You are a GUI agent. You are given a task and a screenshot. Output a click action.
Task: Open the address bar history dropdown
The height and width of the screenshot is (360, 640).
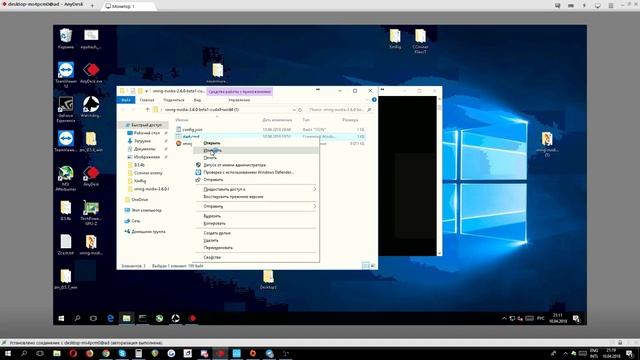pyautogui.click(x=294, y=110)
